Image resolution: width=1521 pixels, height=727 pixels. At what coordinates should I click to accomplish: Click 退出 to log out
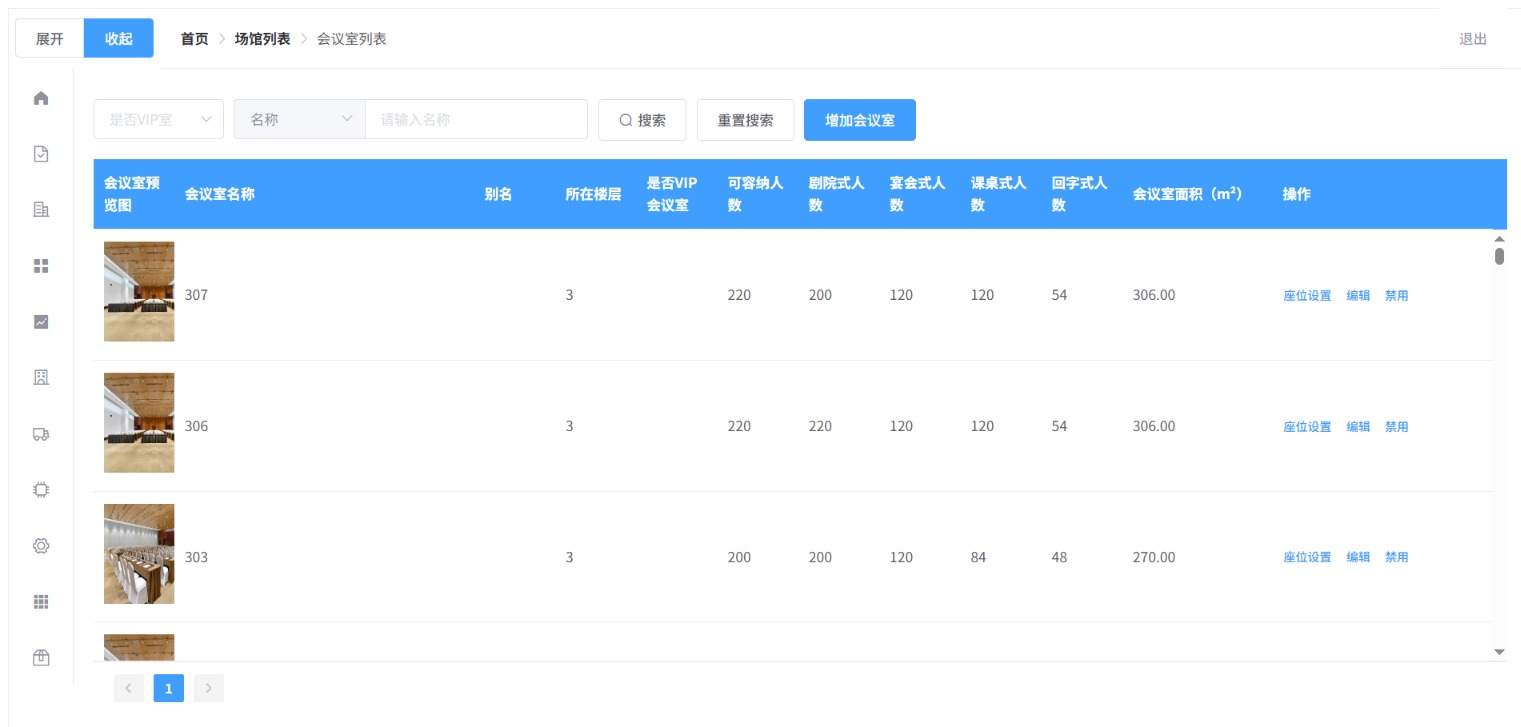click(x=1473, y=39)
